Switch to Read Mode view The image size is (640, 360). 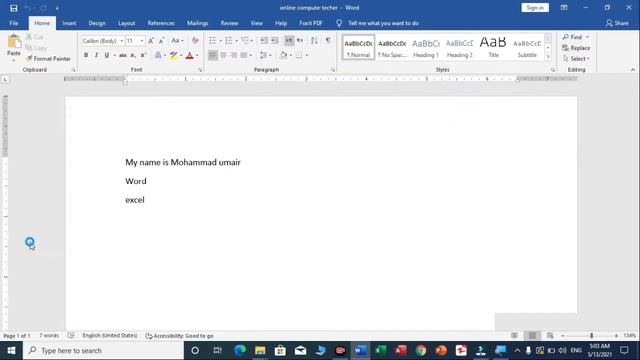(514, 336)
